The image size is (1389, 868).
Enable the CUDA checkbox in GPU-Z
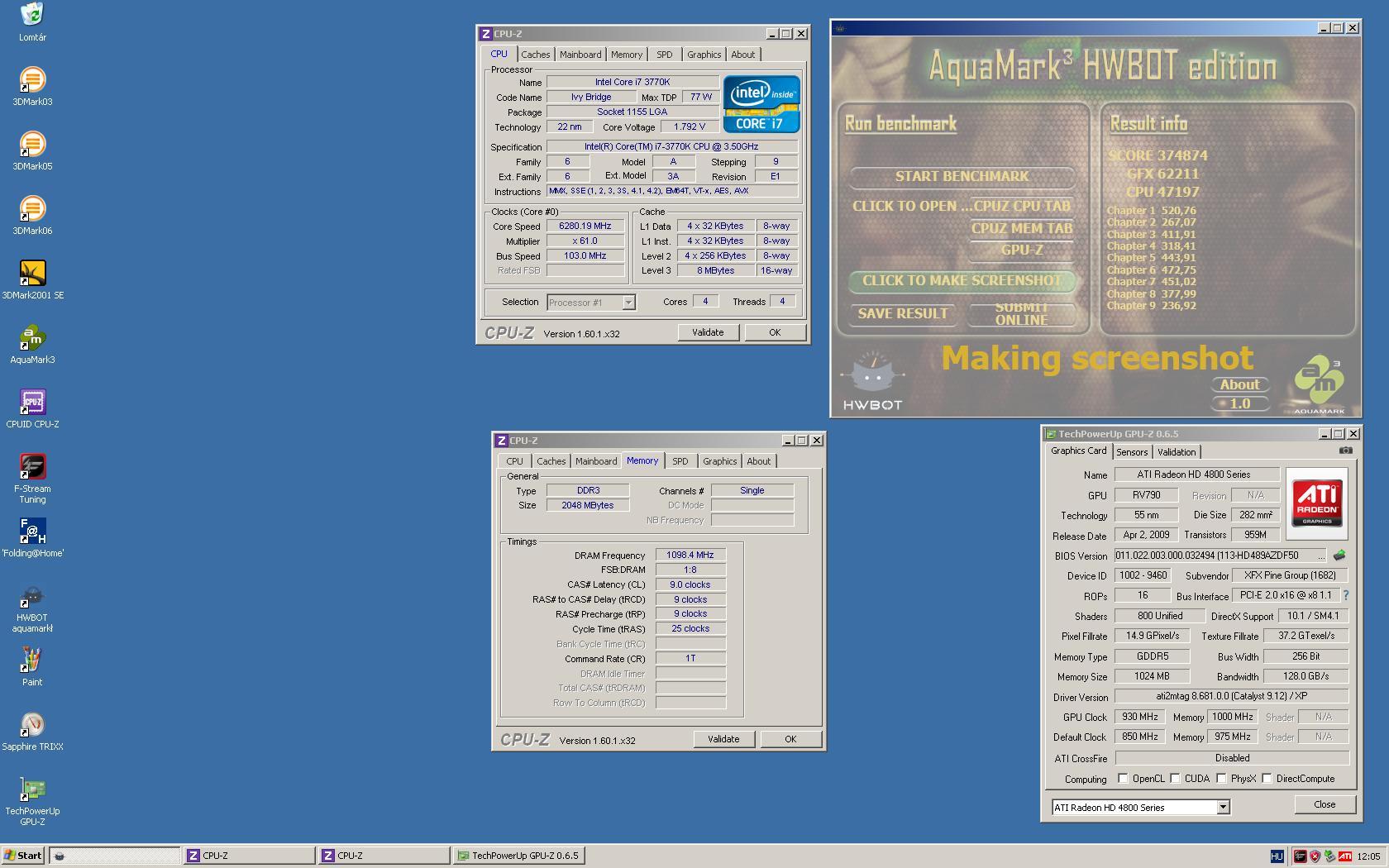click(x=1175, y=779)
